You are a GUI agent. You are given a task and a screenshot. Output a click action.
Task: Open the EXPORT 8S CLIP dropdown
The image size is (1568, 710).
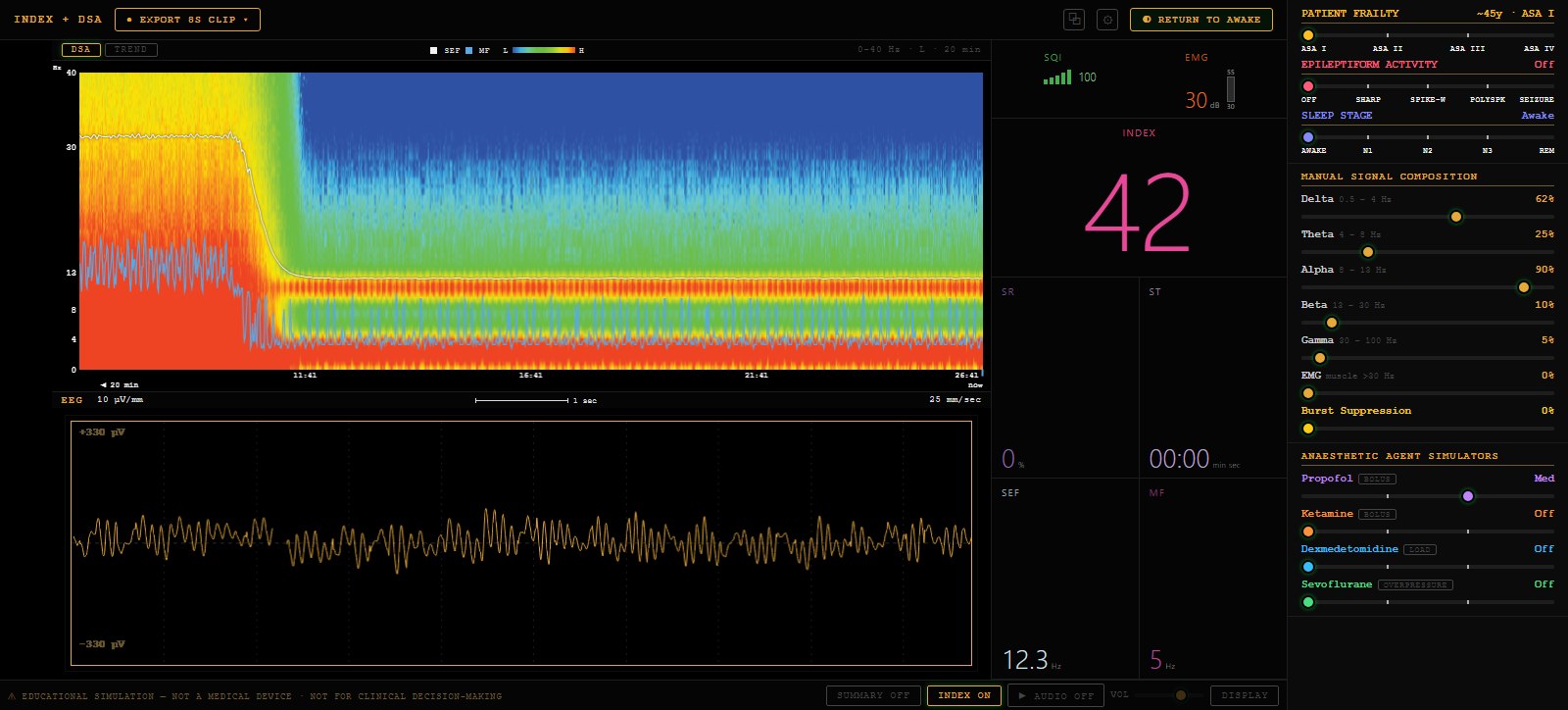tap(187, 20)
